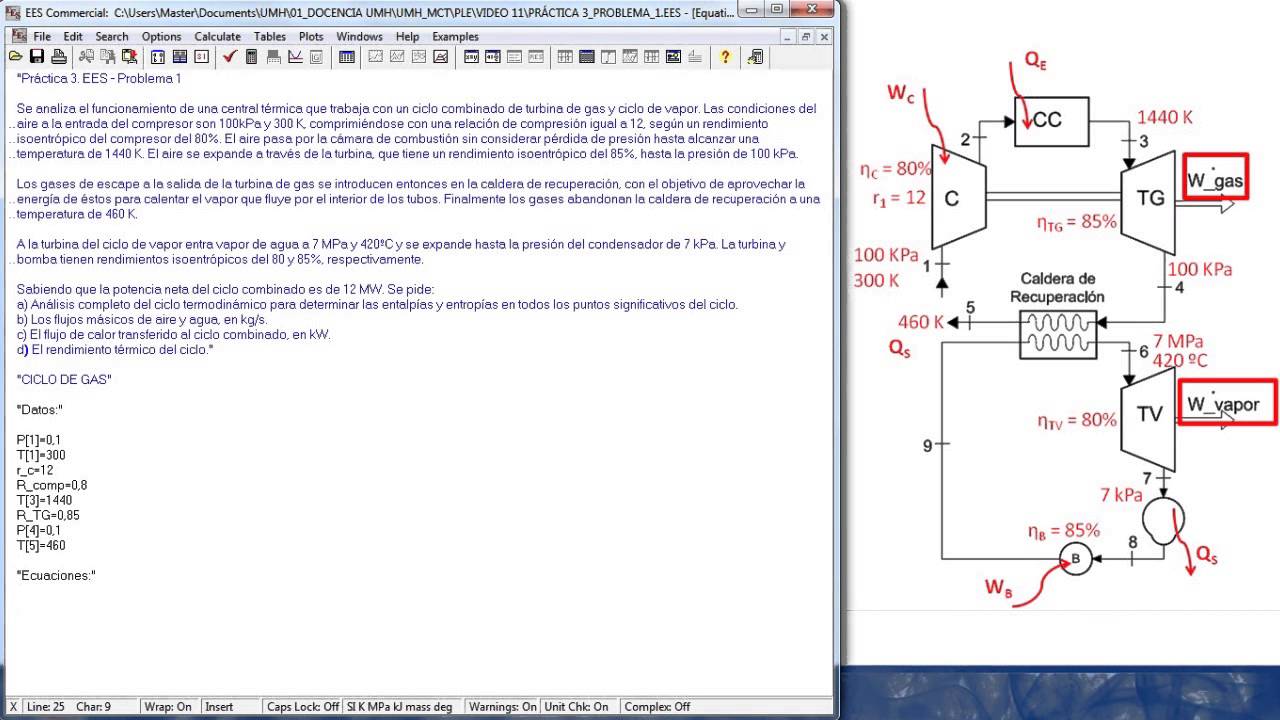Toggle Warnings: On in status bar
Image resolution: width=1280 pixels, height=720 pixels.
[503, 706]
